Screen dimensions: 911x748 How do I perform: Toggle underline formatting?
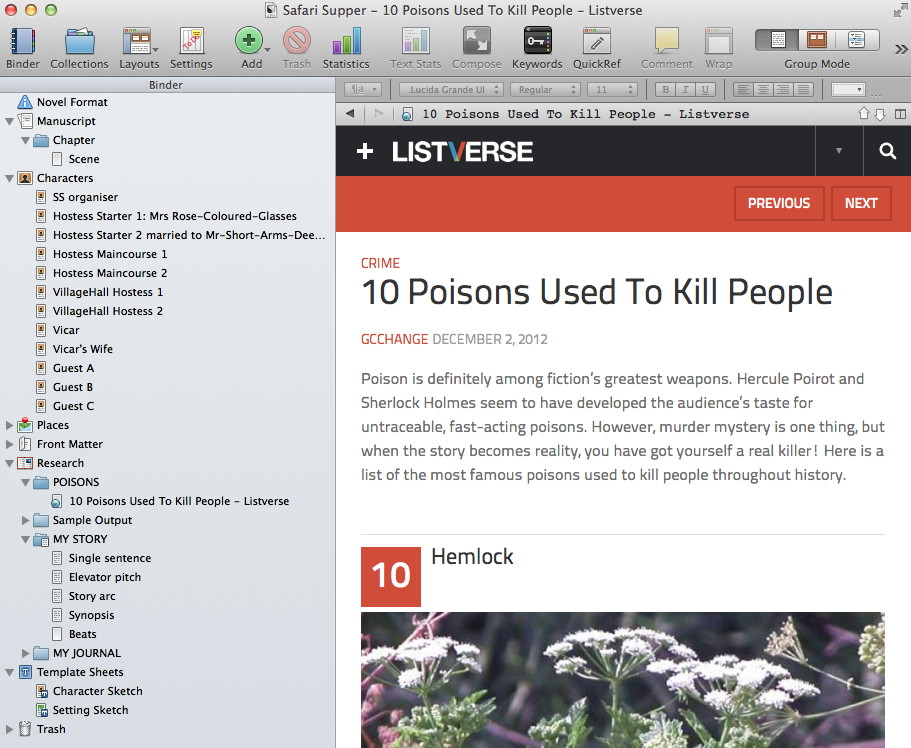pos(705,90)
